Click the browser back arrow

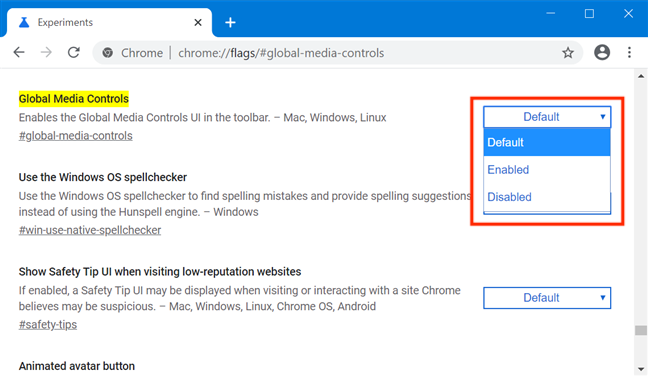(x=19, y=52)
